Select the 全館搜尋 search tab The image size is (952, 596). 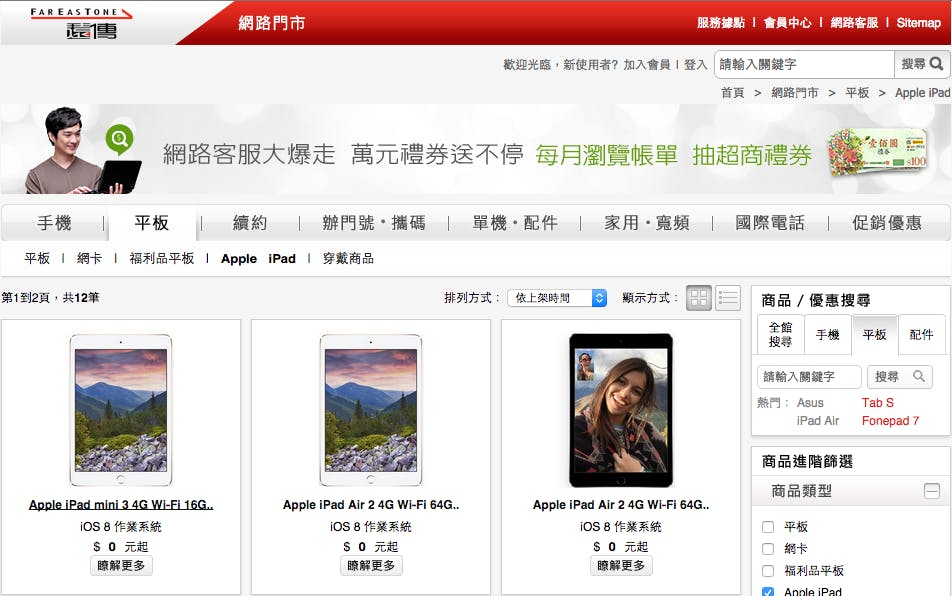[x=781, y=334]
